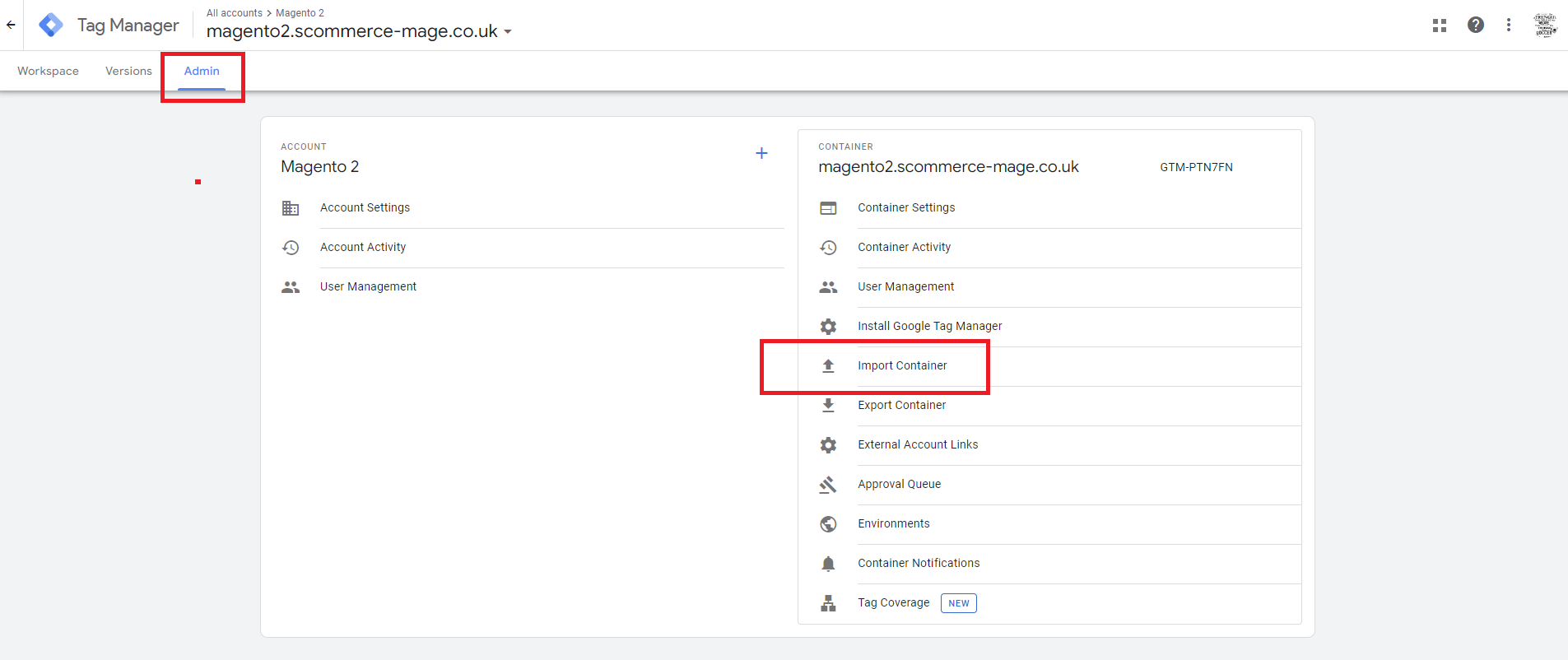
Task: Click the Container Notifications bell icon
Action: 828,564
